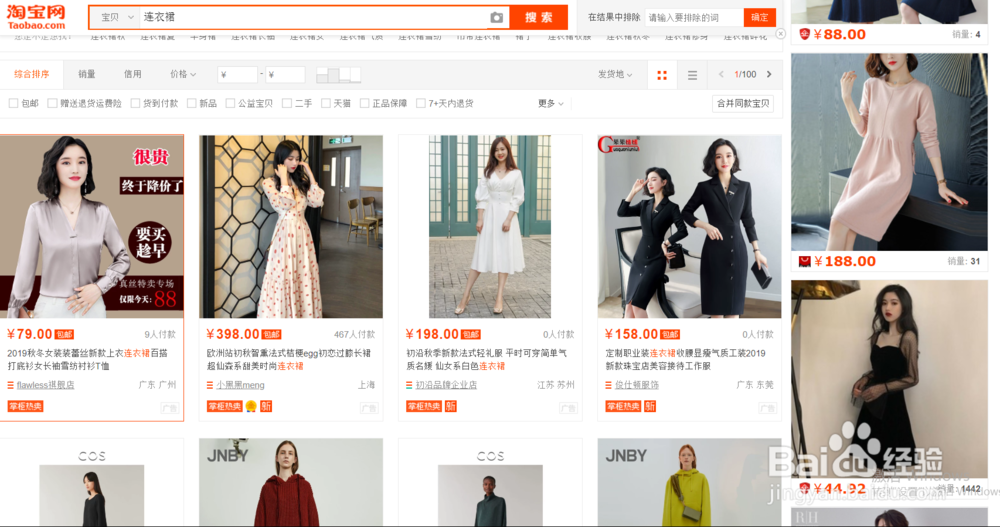Image resolution: width=1000 pixels, height=527 pixels.
Task: Click shop icon beside flawless旗舰店
Action: coord(10,385)
